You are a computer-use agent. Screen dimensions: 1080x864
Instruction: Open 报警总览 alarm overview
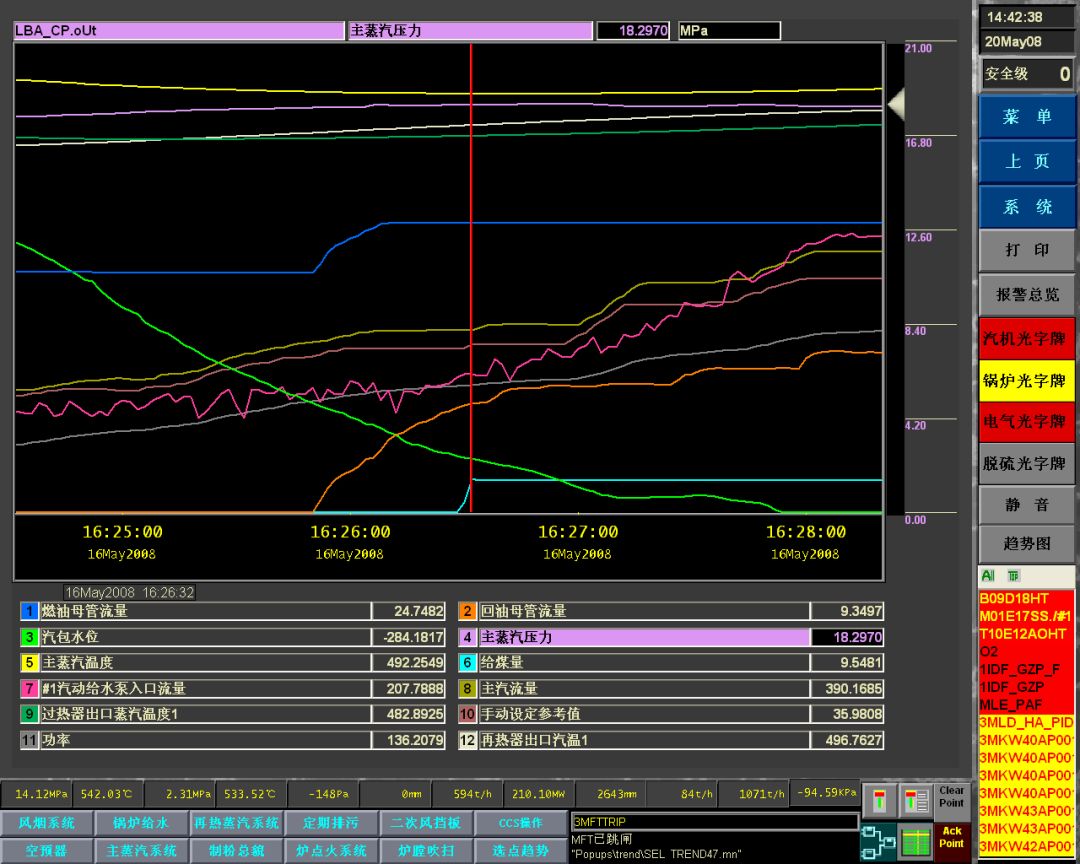[x=1026, y=294]
